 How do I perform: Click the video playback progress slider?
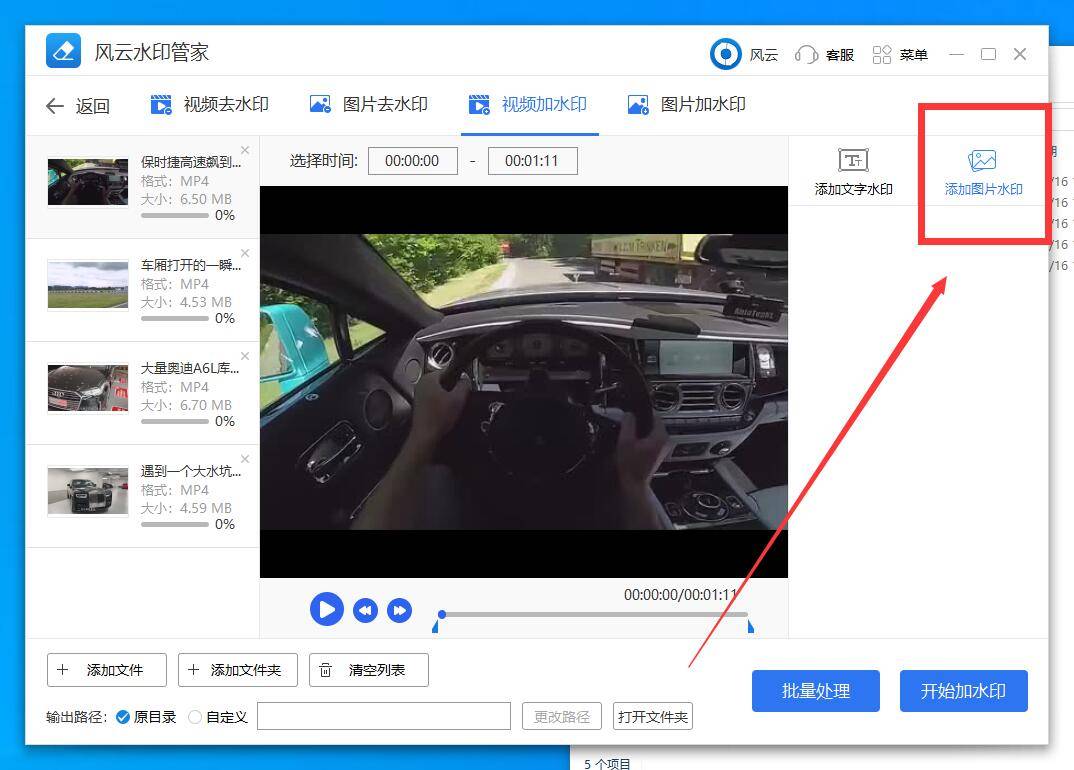pos(595,615)
